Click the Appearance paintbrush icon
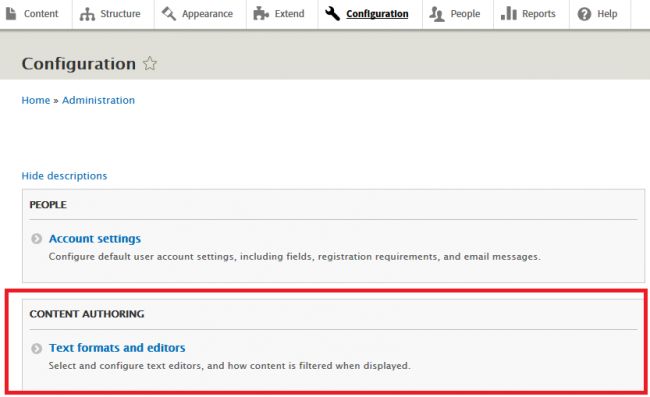Screen dimensions: 650x397 click(169, 14)
